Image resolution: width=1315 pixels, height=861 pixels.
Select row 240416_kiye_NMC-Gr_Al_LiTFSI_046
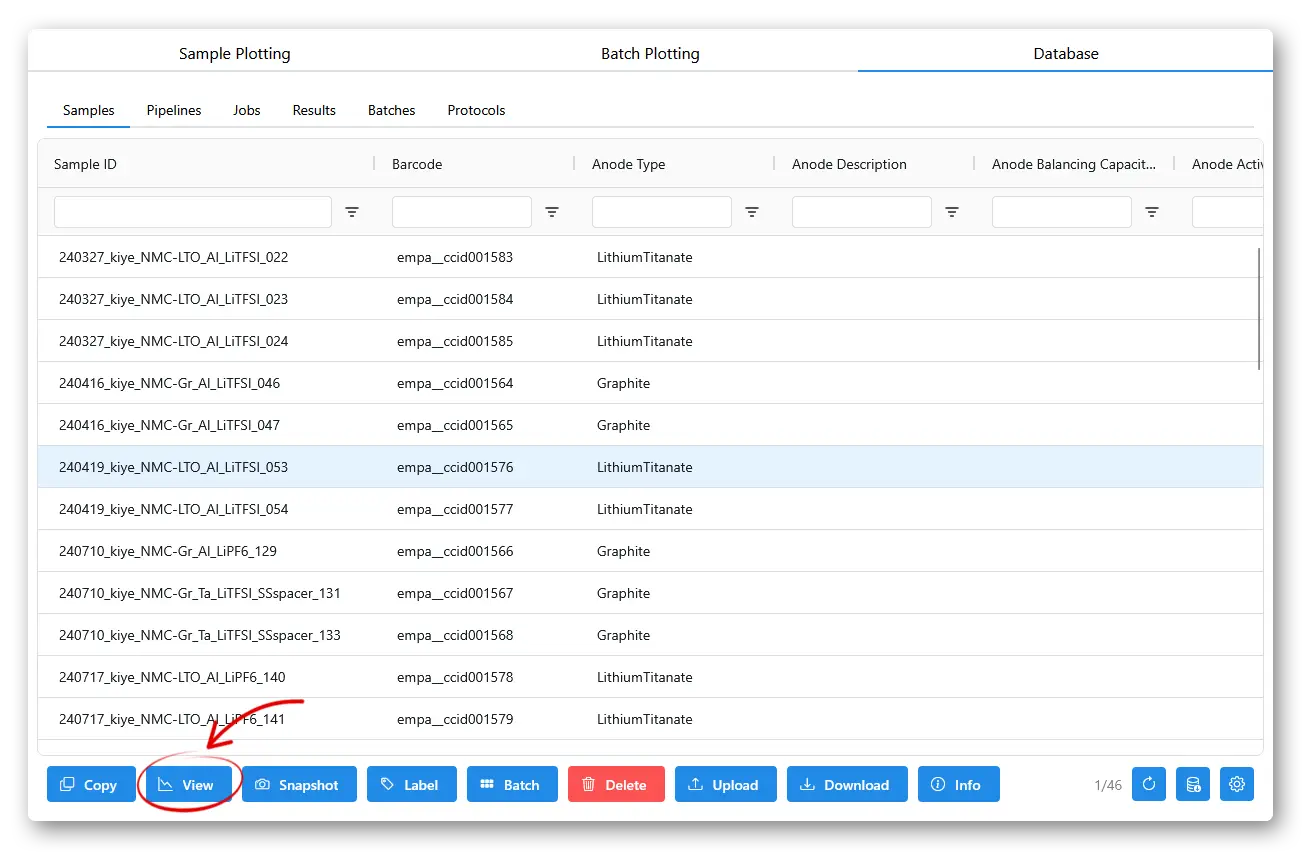point(650,383)
